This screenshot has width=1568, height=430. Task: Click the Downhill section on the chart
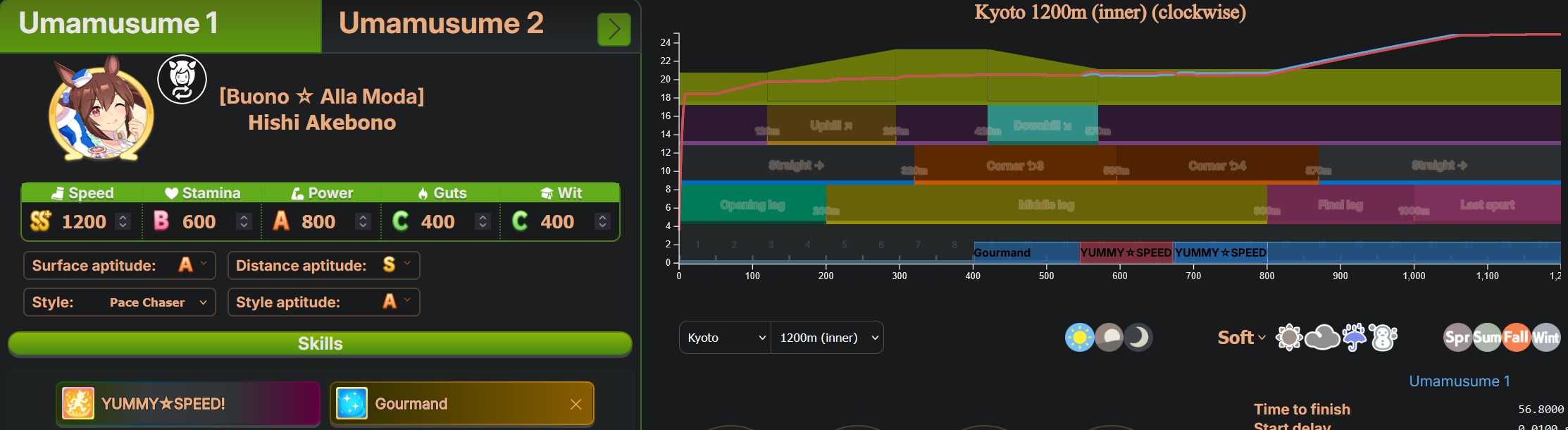[x=1043, y=125]
